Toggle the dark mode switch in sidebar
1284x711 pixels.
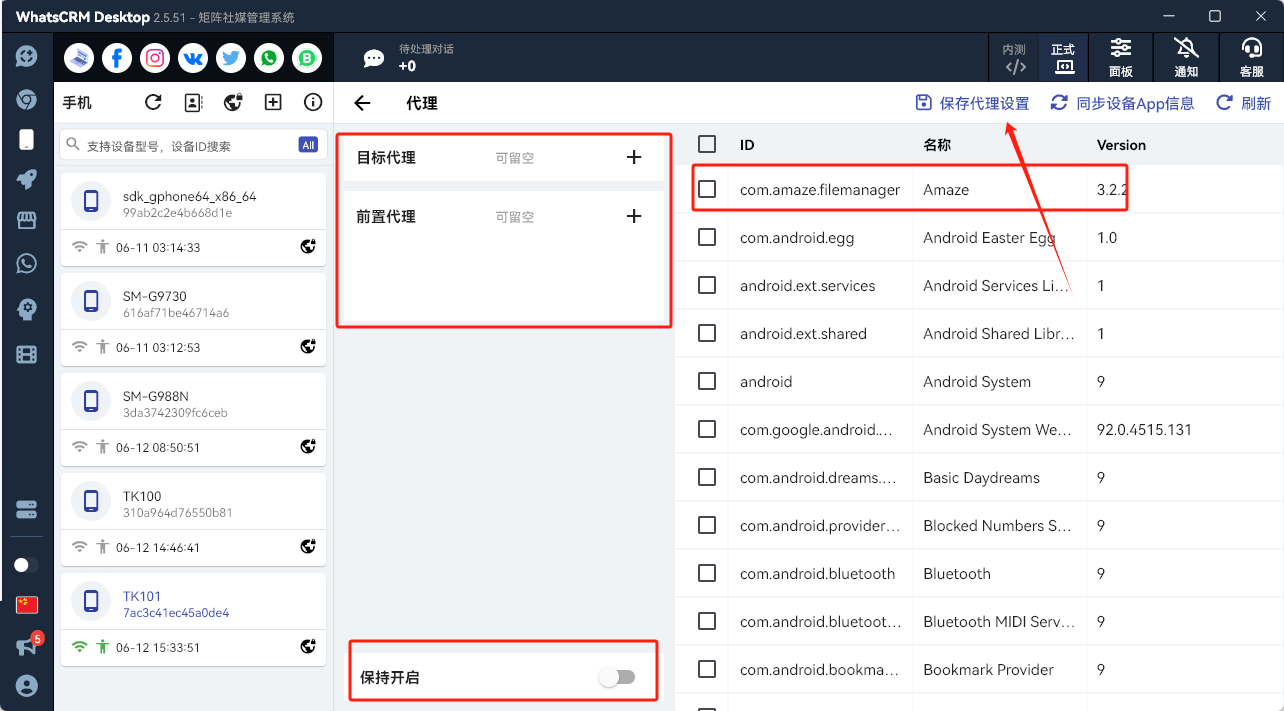(26, 565)
